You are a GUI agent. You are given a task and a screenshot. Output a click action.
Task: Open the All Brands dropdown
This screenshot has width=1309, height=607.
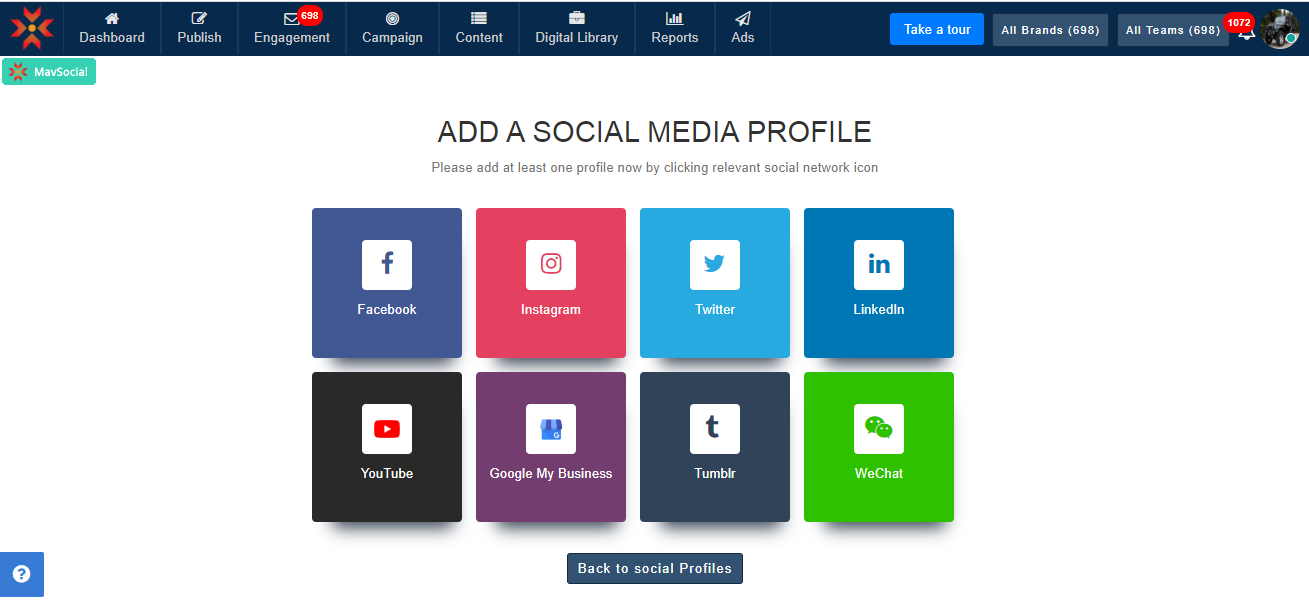click(1050, 30)
